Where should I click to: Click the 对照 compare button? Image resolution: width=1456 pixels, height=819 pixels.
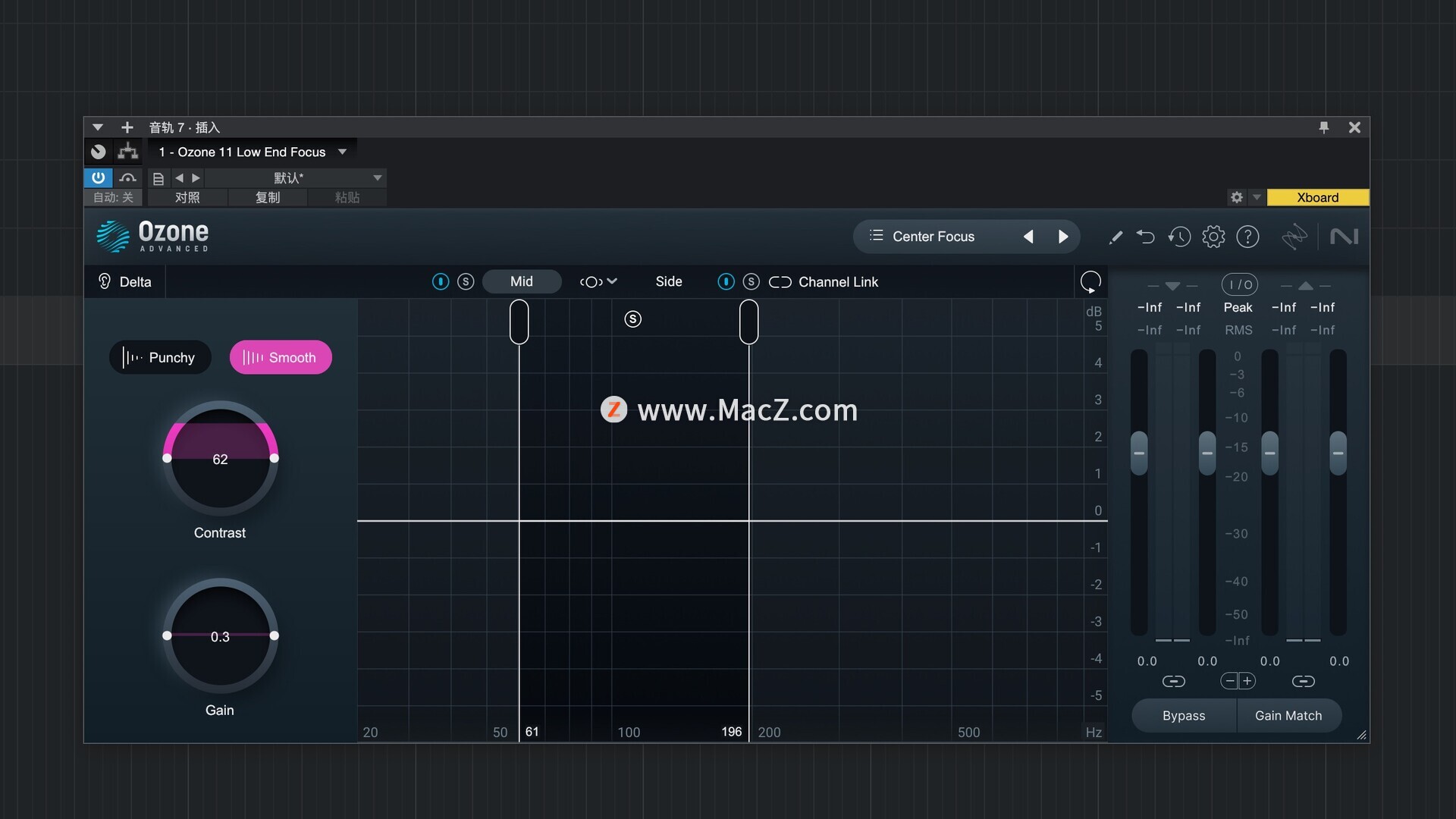pyautogui.click(x=187, y=197)
